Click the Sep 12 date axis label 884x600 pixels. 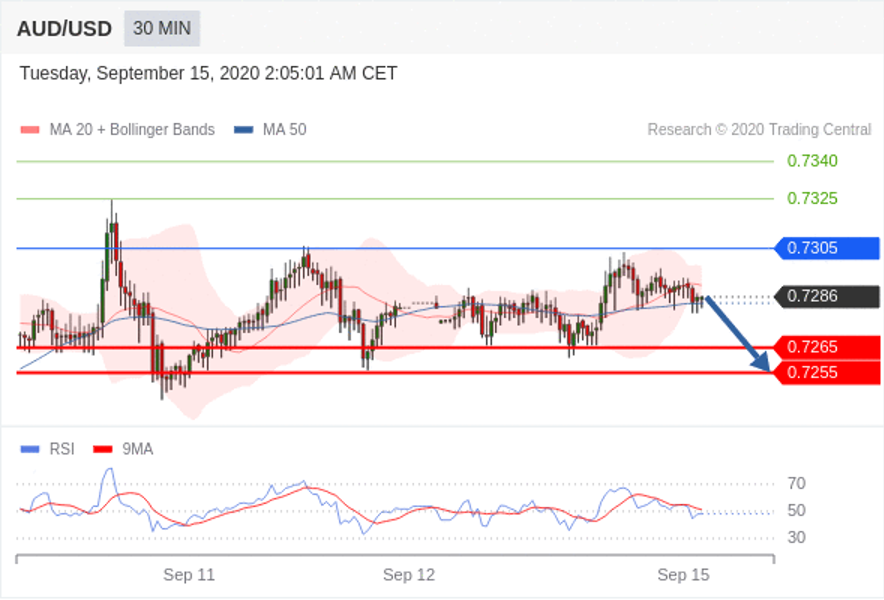pos(409,575)
